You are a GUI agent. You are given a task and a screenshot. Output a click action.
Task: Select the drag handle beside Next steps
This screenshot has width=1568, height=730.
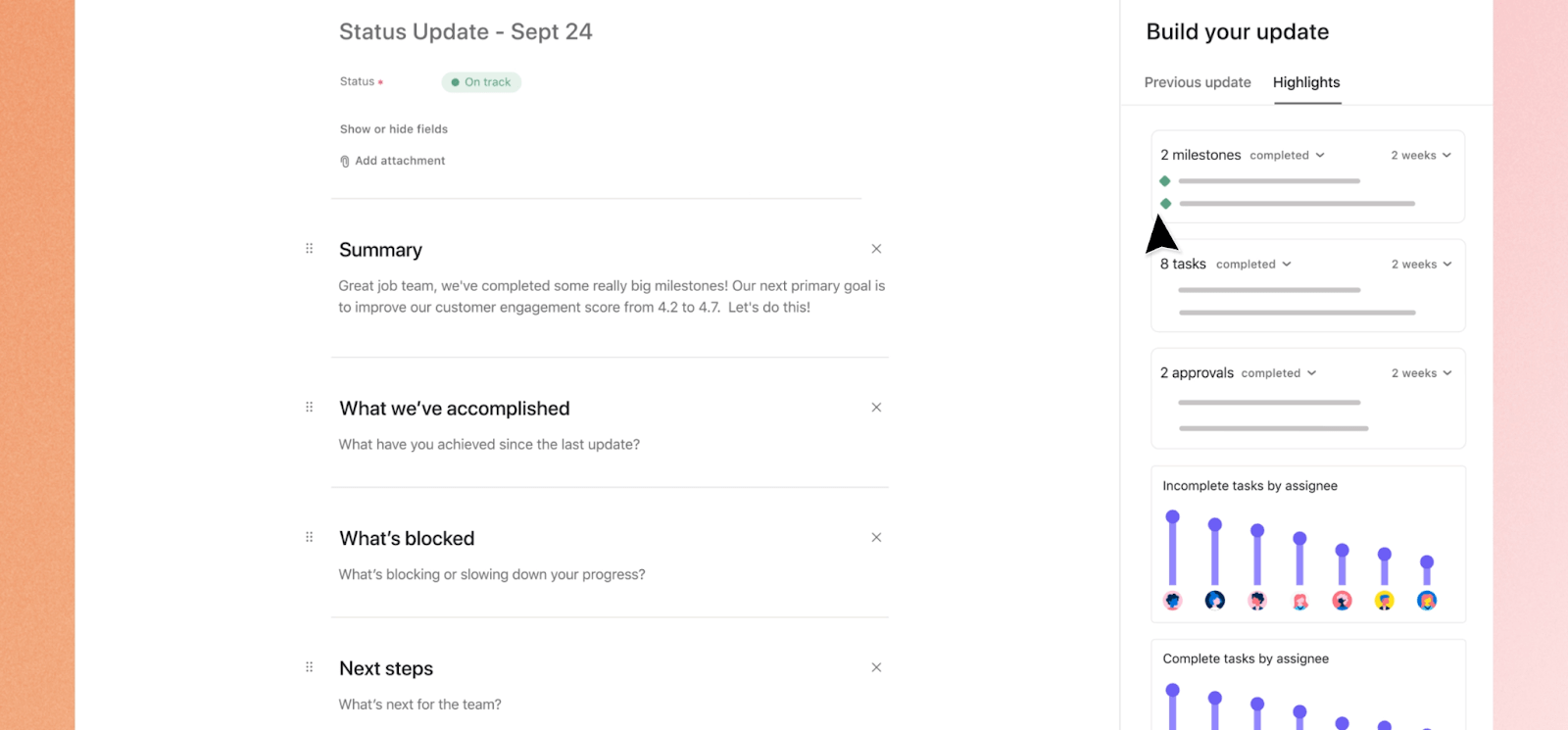(308, 666)
